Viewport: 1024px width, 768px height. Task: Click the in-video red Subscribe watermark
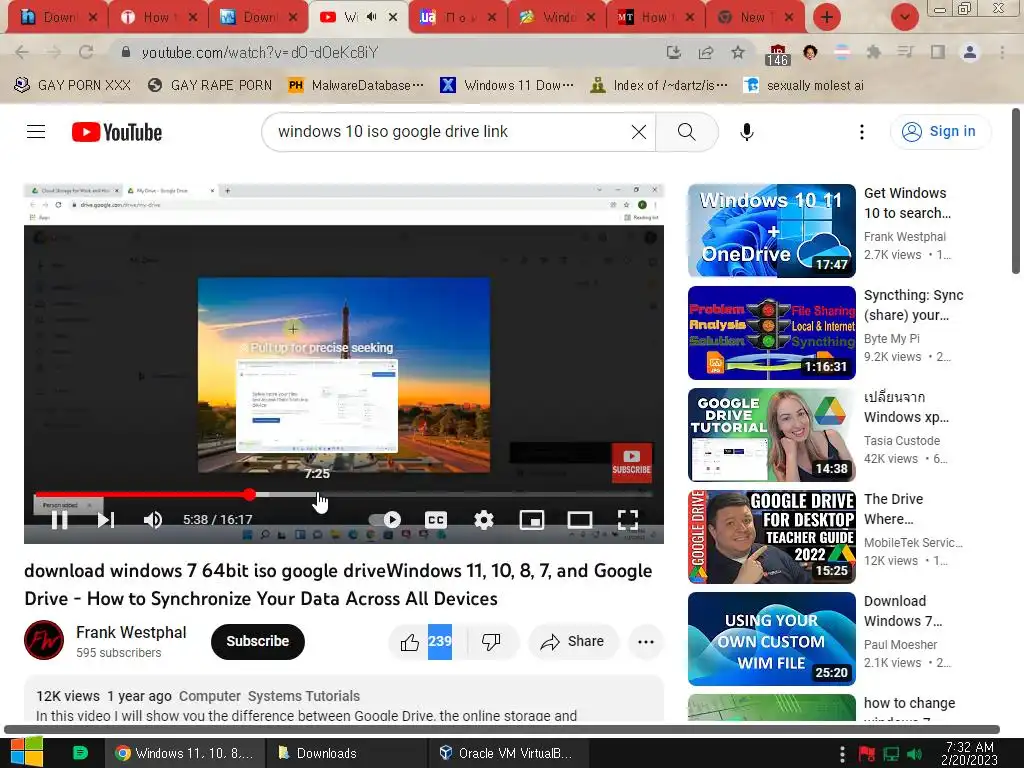coord(632,462)
